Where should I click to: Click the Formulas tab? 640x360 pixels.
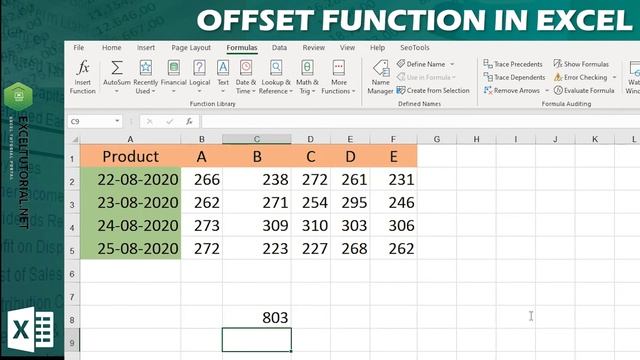pos(242,48)
